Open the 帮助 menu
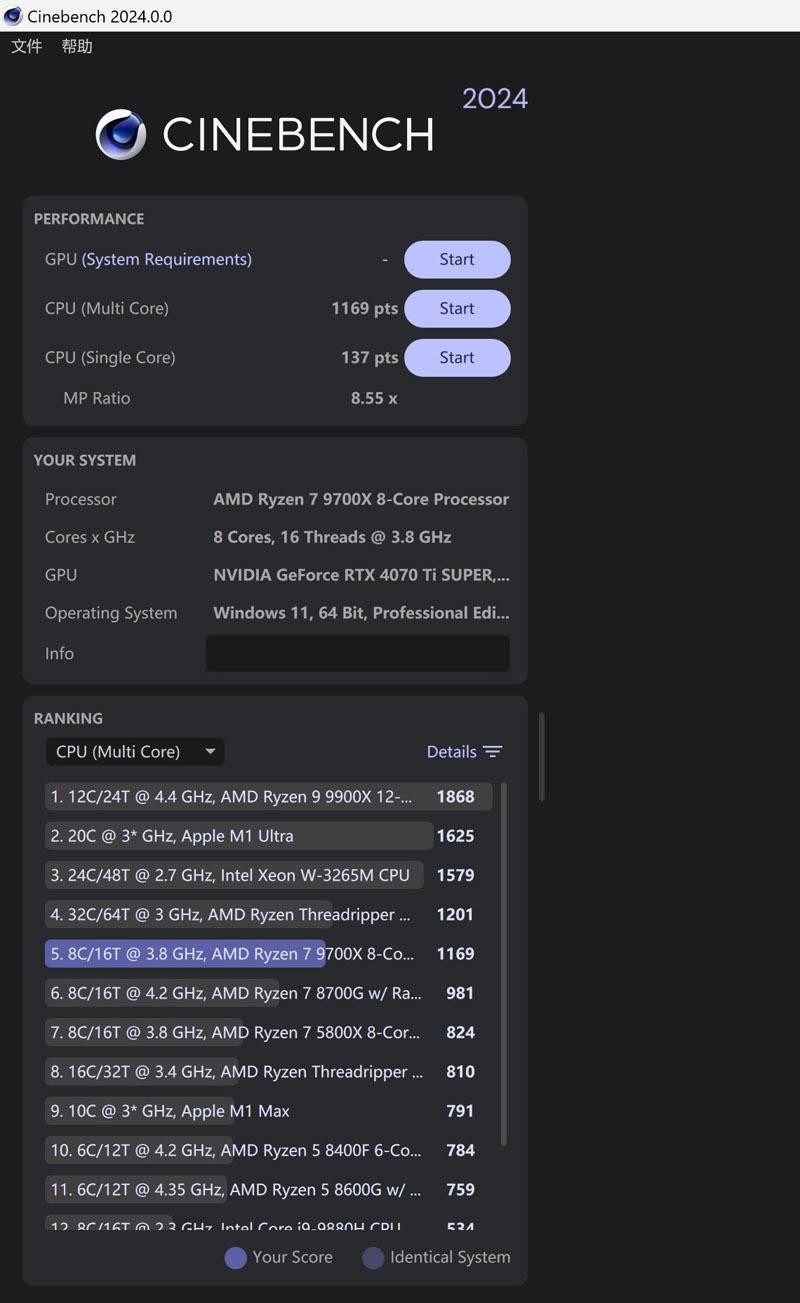This screenshot has height=1303, width=800. (x=77, y=46)
